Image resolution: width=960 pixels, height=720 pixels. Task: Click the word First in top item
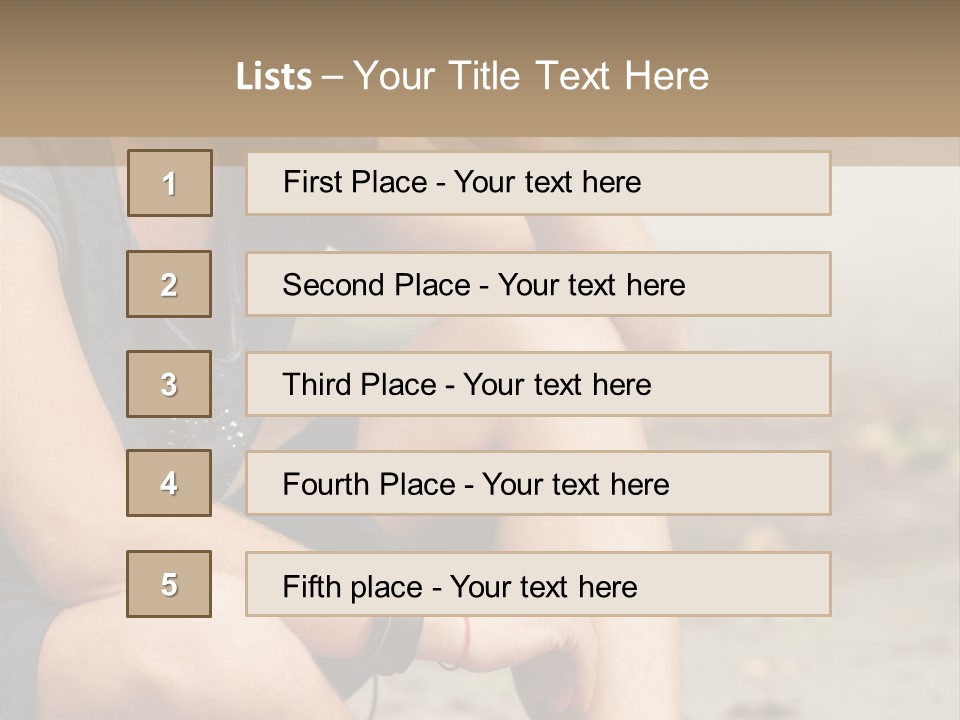310,182
